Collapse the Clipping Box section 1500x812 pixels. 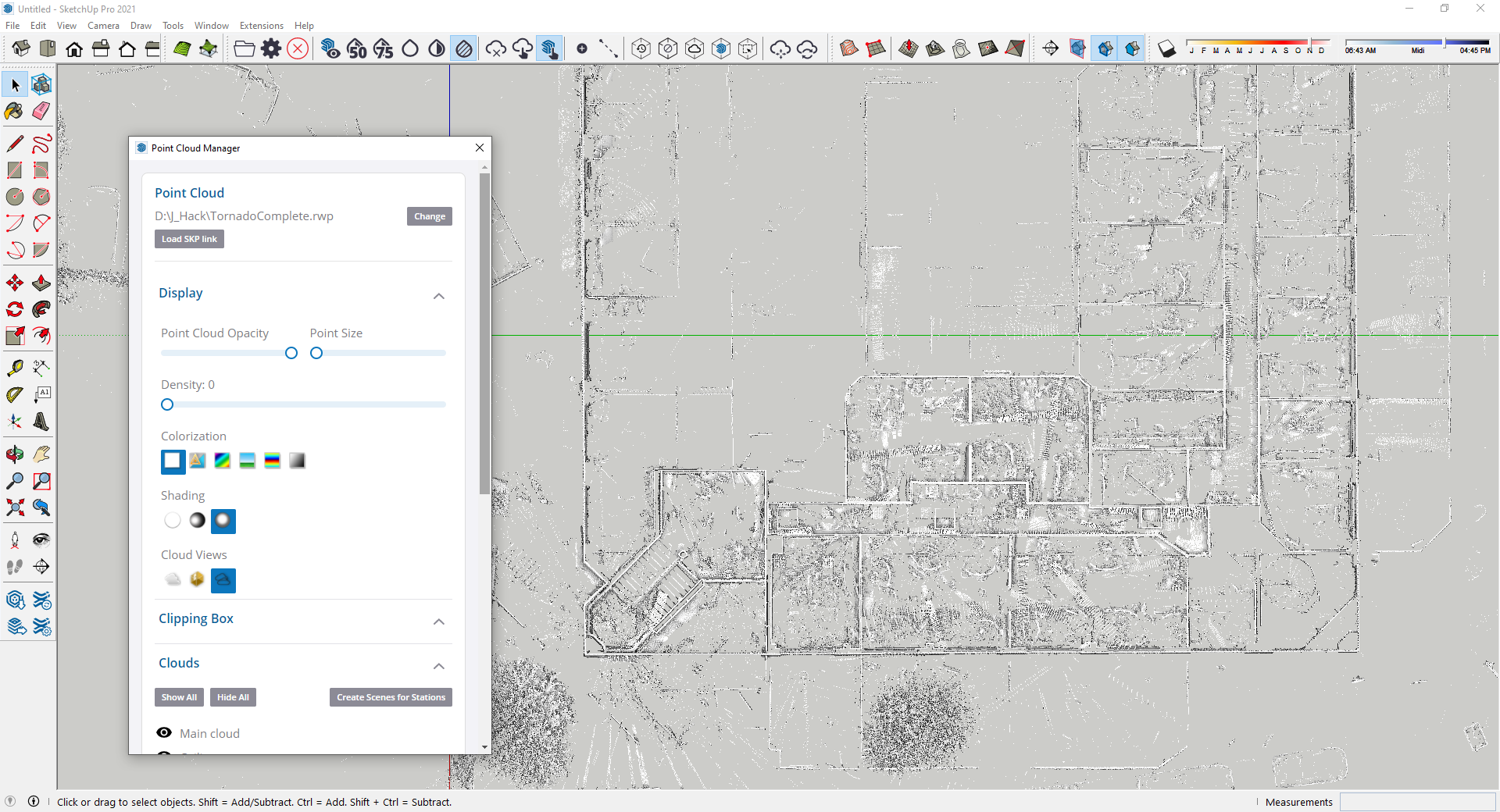(x=439, y=621)
